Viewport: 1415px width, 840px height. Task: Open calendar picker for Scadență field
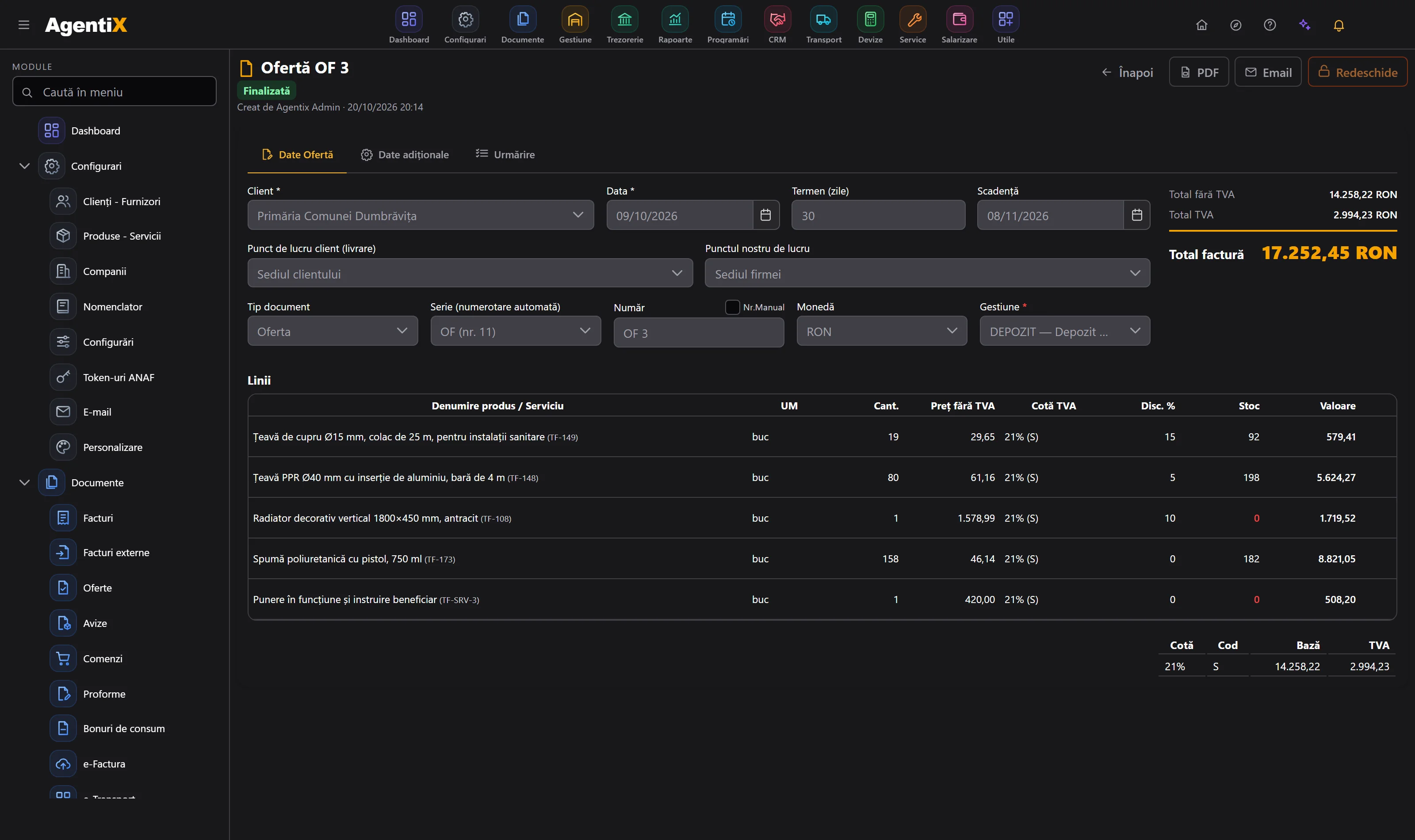(x=1136, y=215)
